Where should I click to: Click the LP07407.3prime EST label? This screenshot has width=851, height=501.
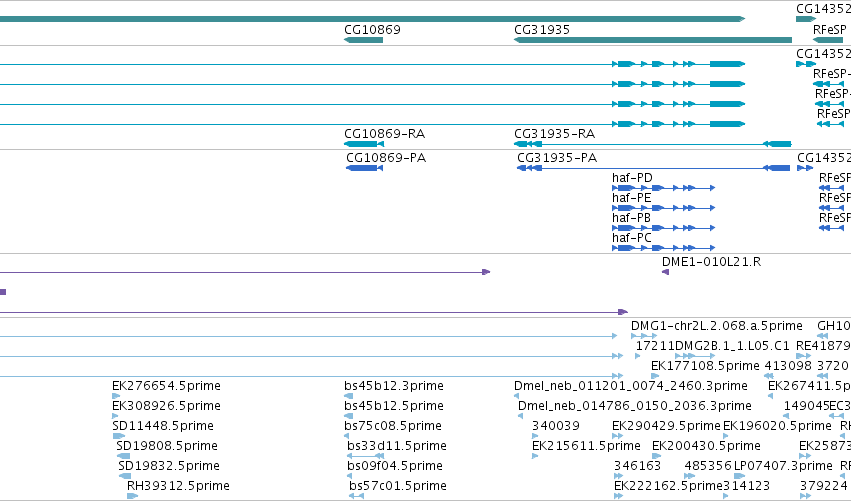783,466
